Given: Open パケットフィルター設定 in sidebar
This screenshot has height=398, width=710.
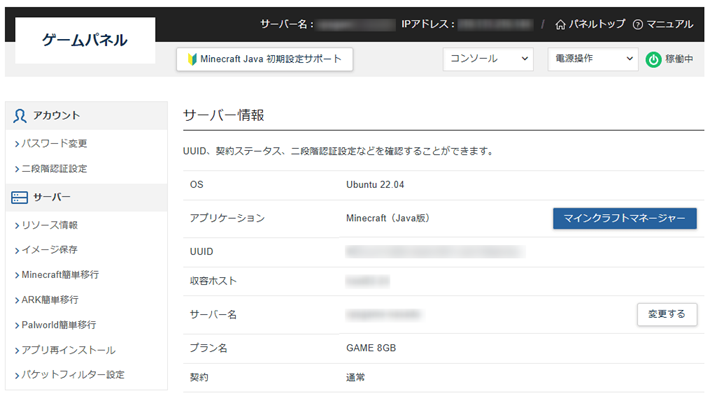Looking at the screenshot, I should tap(73, 375).
